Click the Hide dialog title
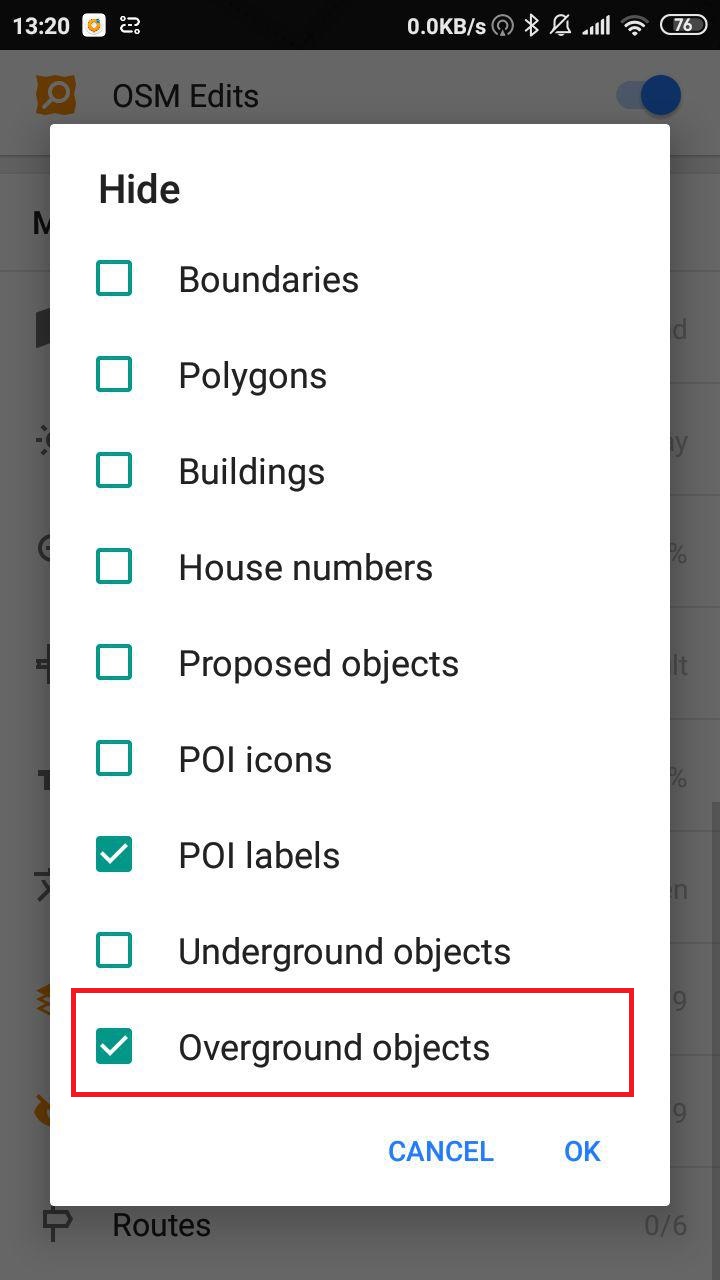720x1280 pixels. 139,189
